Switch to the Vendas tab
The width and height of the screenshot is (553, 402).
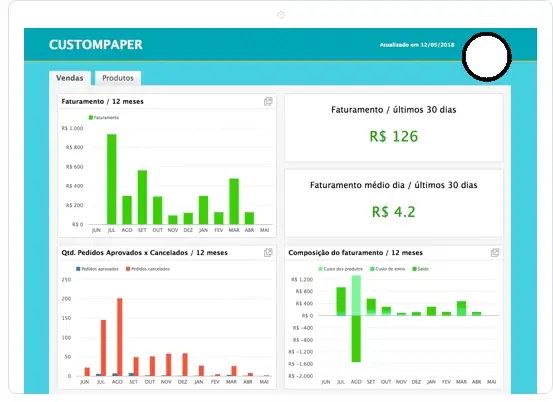click(70, 78)
